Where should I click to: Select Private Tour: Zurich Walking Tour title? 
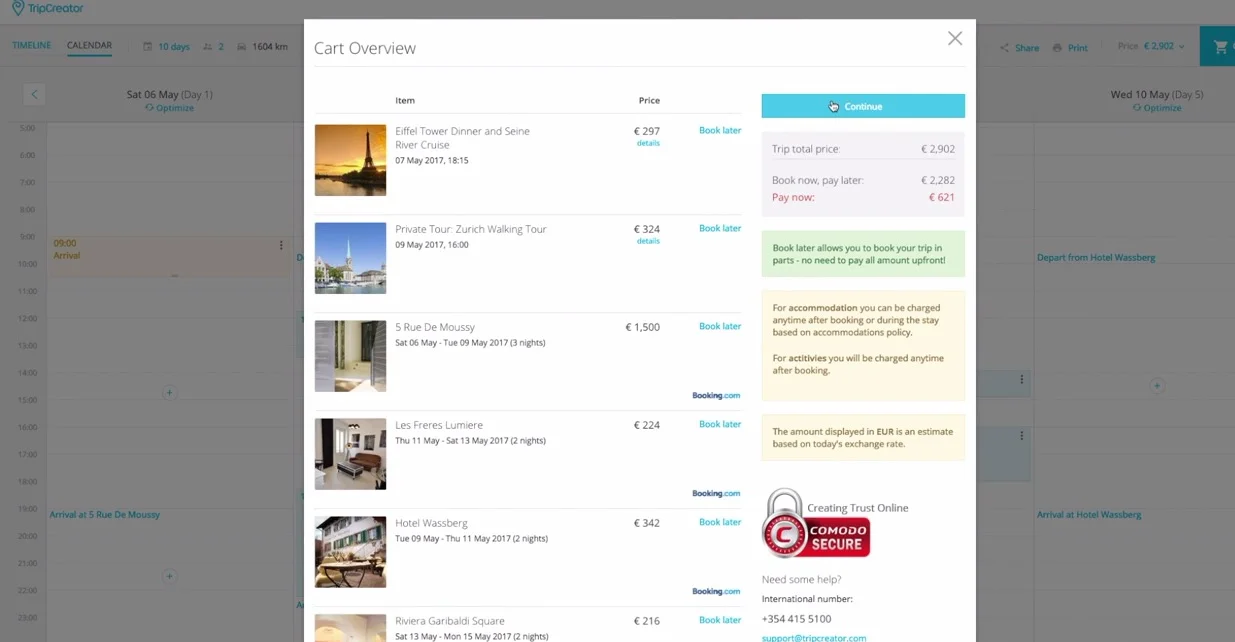click(x=471, y=229)
